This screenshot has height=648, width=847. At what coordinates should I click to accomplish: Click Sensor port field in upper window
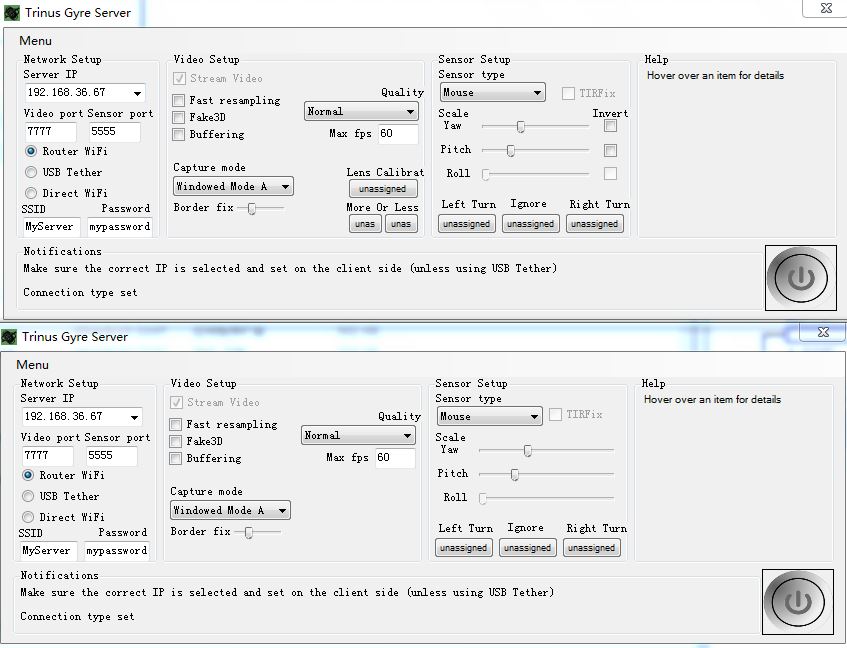115,132
